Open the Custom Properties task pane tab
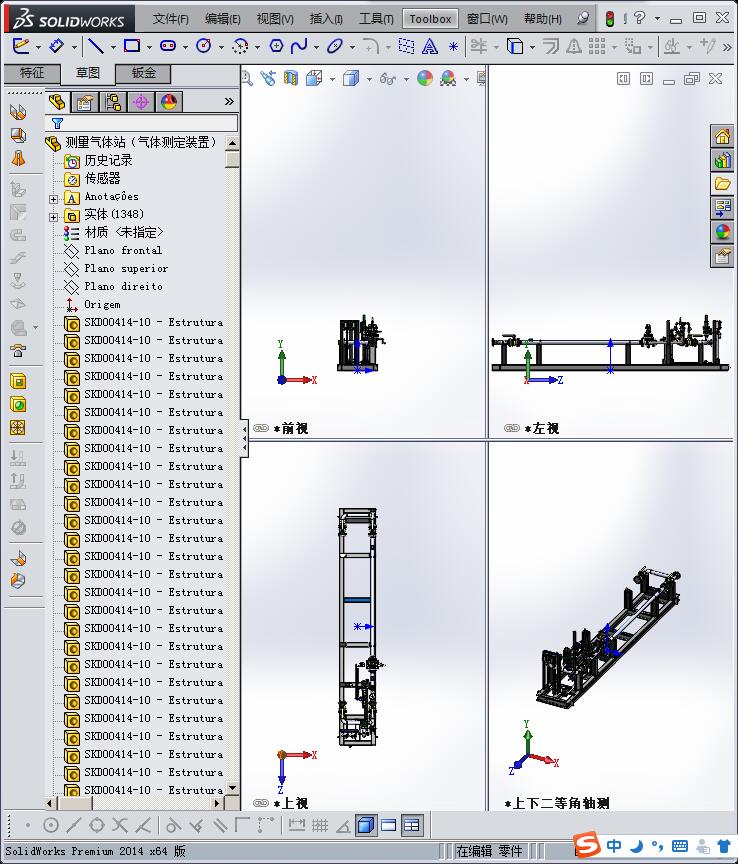 [x=723, y=256]
